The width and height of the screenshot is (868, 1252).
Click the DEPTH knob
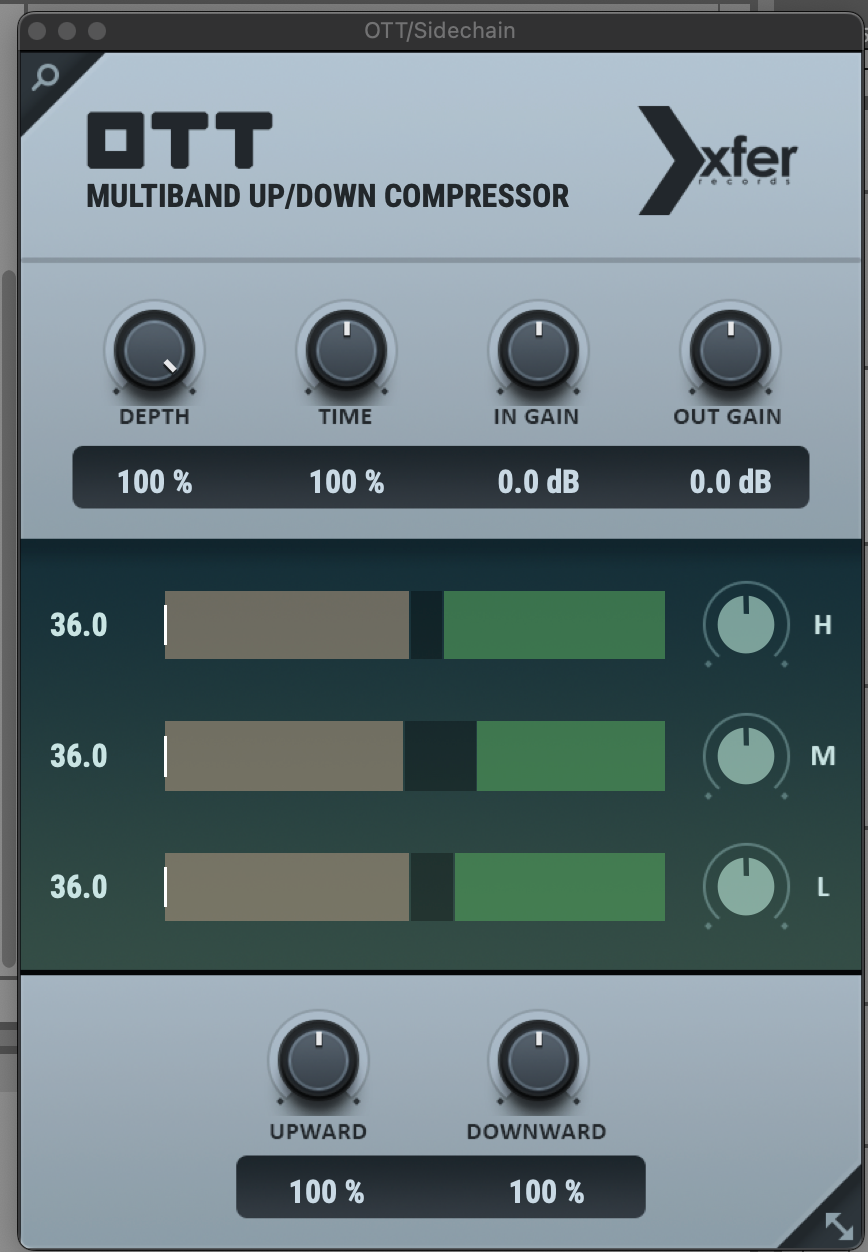154,350
